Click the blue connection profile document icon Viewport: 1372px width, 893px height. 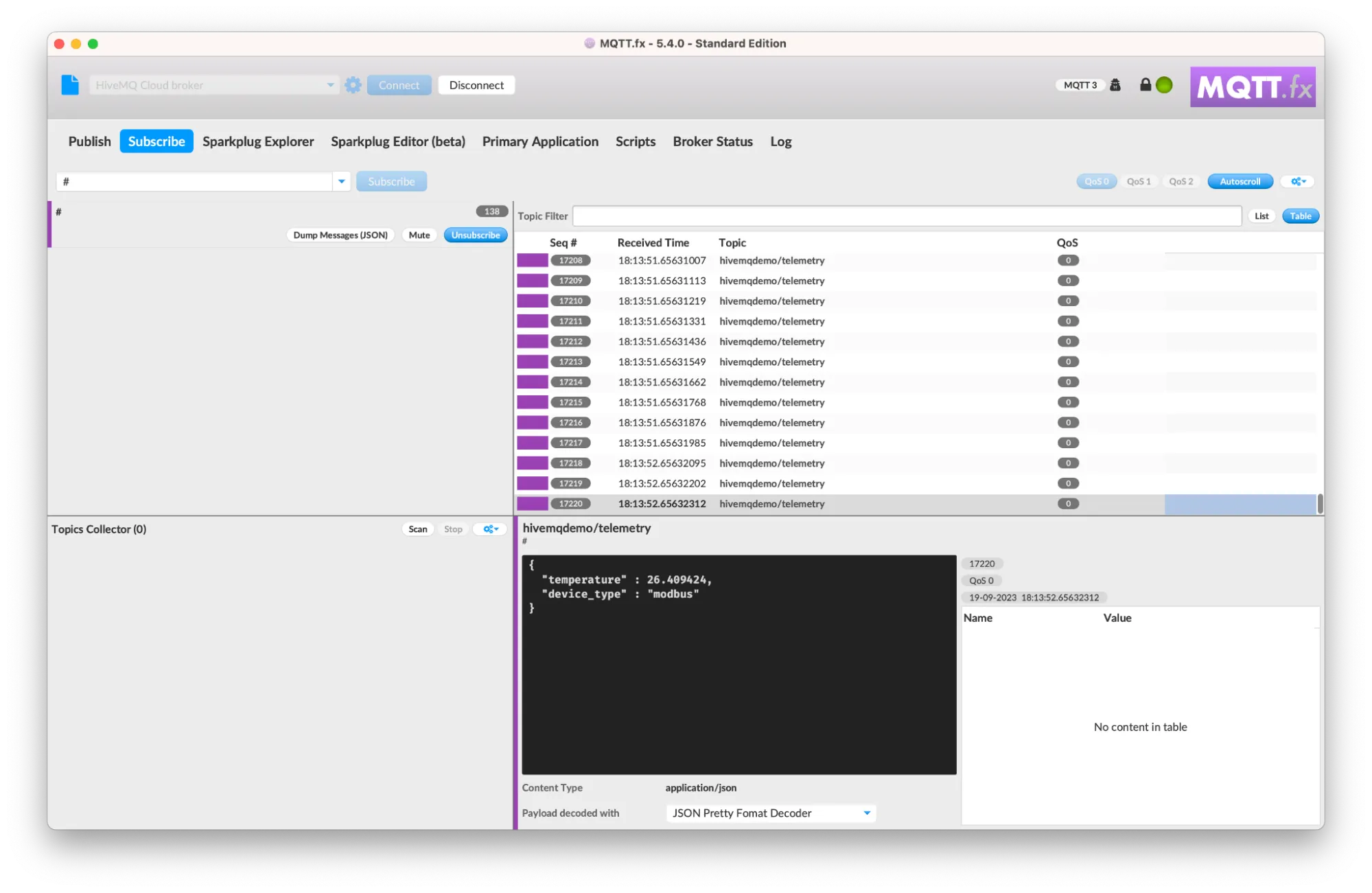70,85
